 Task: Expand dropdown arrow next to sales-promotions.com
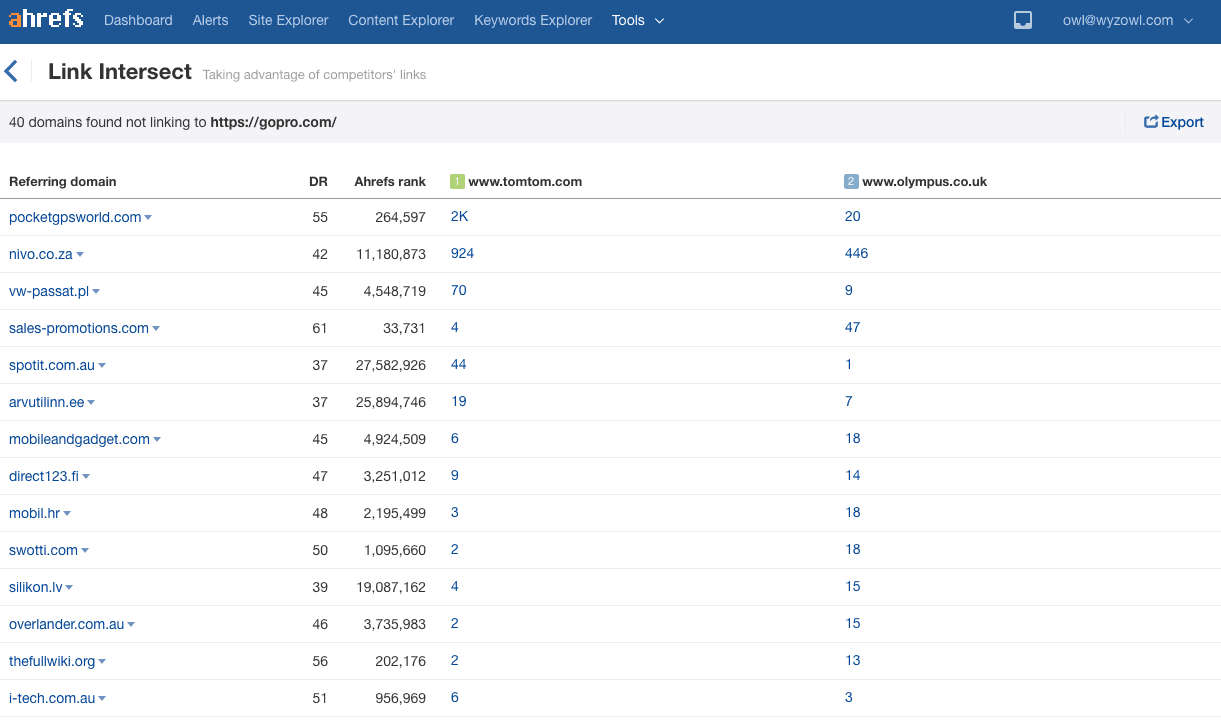pos(156,328)
